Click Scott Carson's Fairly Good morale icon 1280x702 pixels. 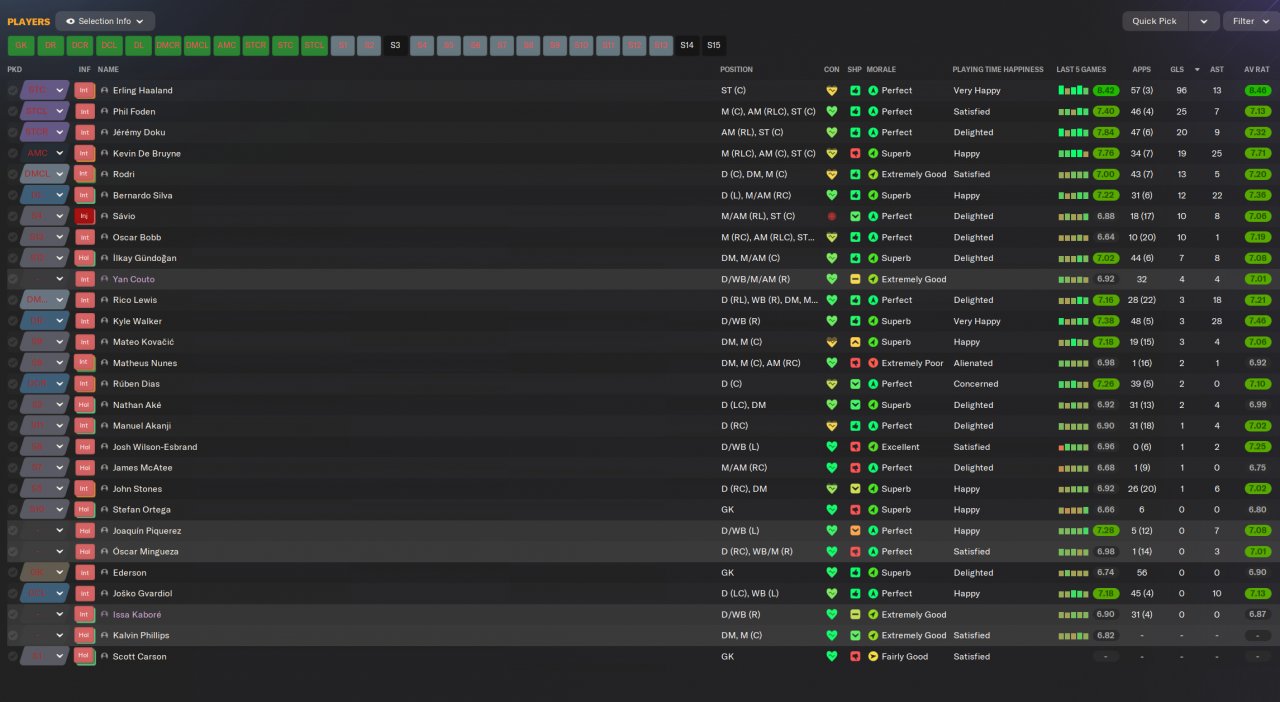[x=873, y=657]
